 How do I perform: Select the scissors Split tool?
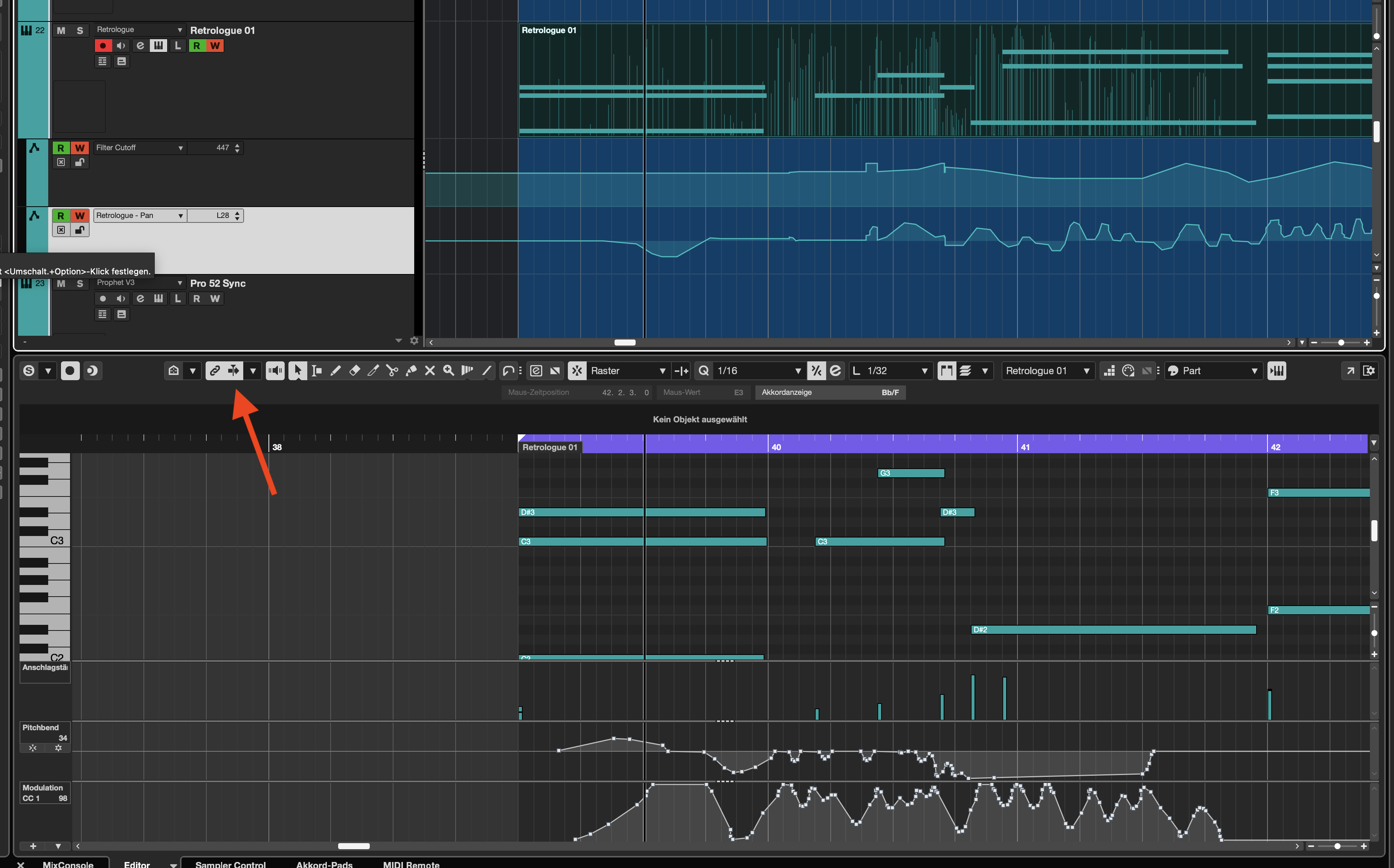(x=392, y=371)
